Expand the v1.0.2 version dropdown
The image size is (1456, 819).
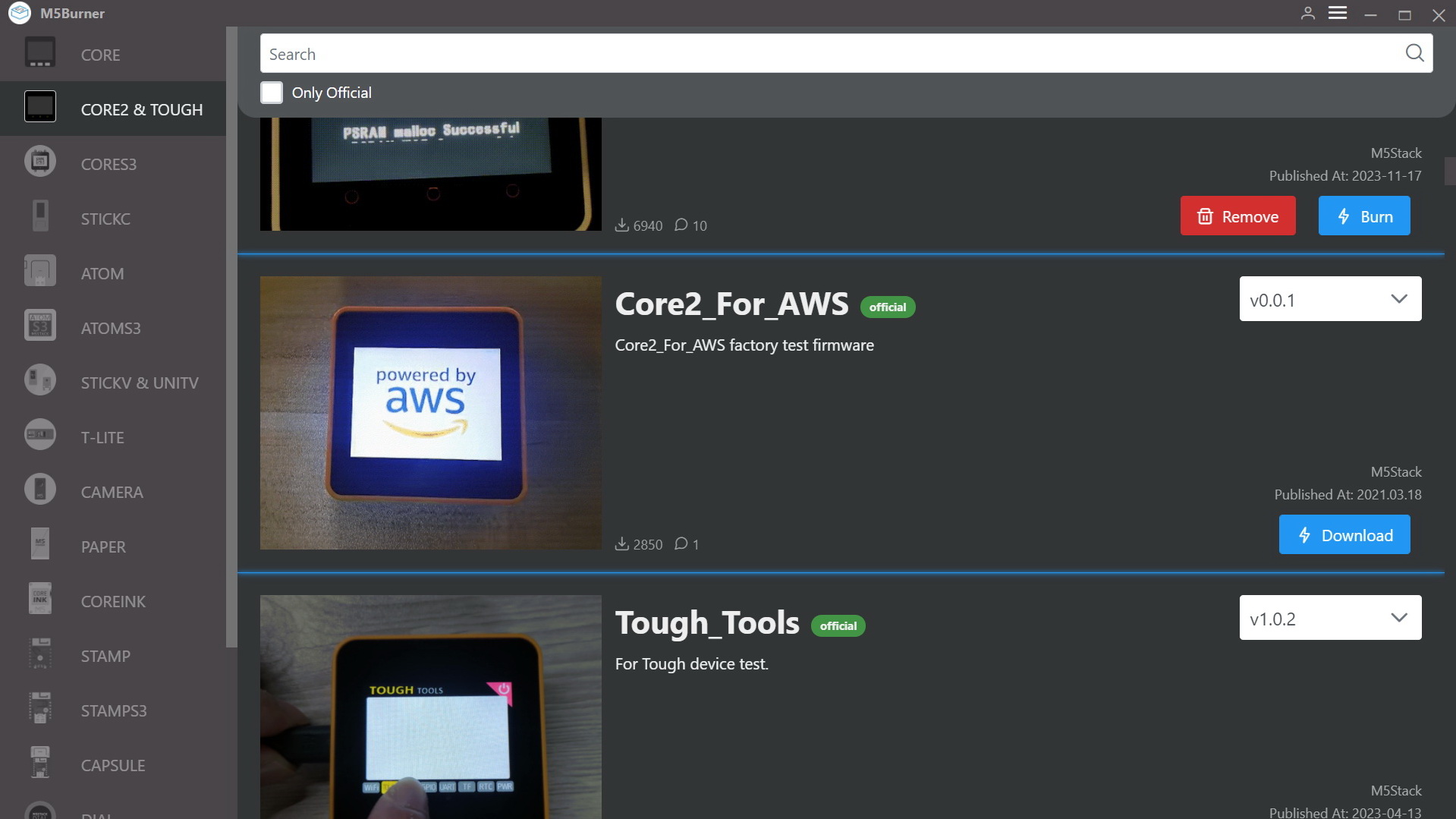pyautogui.click(x=1330, y=618)
